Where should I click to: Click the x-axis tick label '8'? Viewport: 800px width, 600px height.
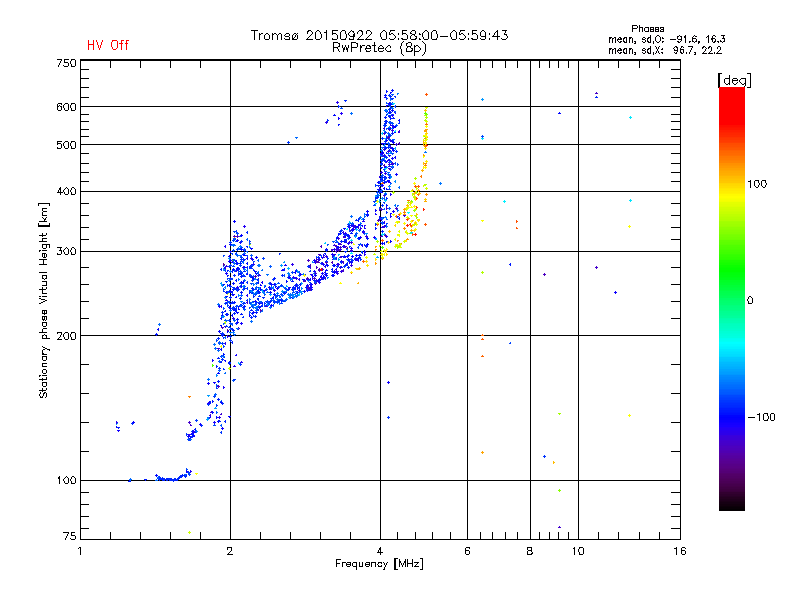[x=530, y=551]
